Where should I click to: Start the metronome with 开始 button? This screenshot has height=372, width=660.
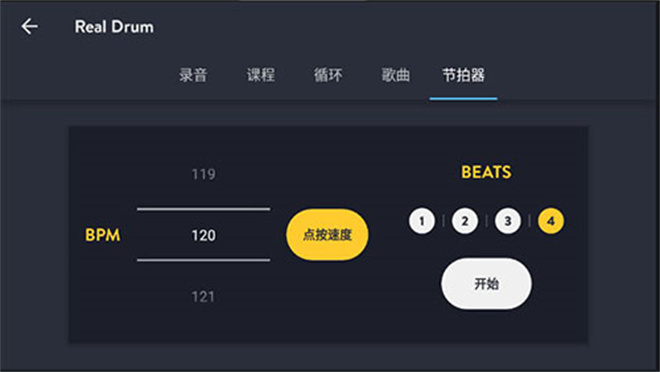pos(487,284)
